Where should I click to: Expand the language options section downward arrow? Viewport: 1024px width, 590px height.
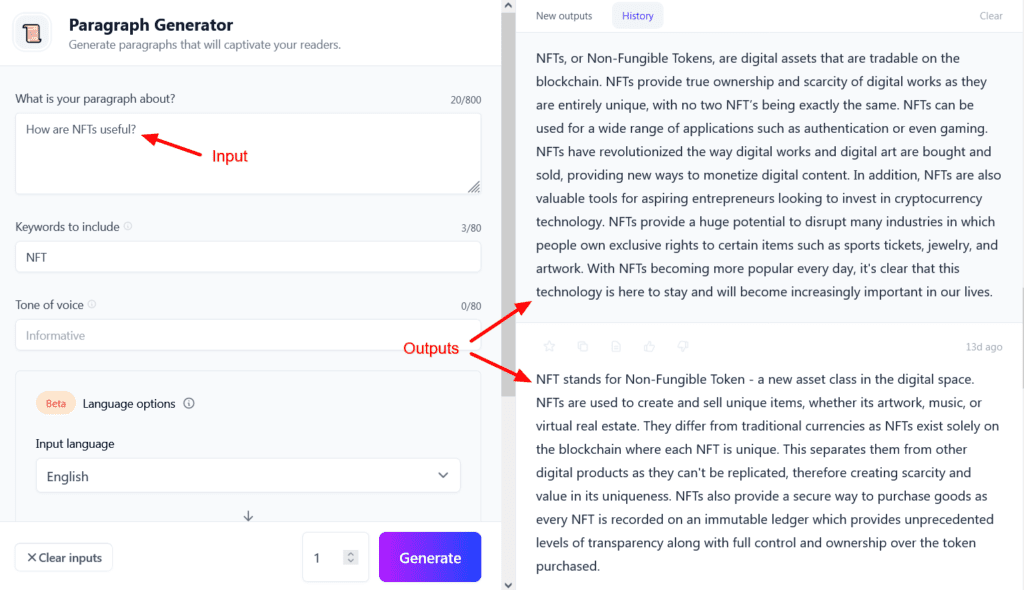248,516
